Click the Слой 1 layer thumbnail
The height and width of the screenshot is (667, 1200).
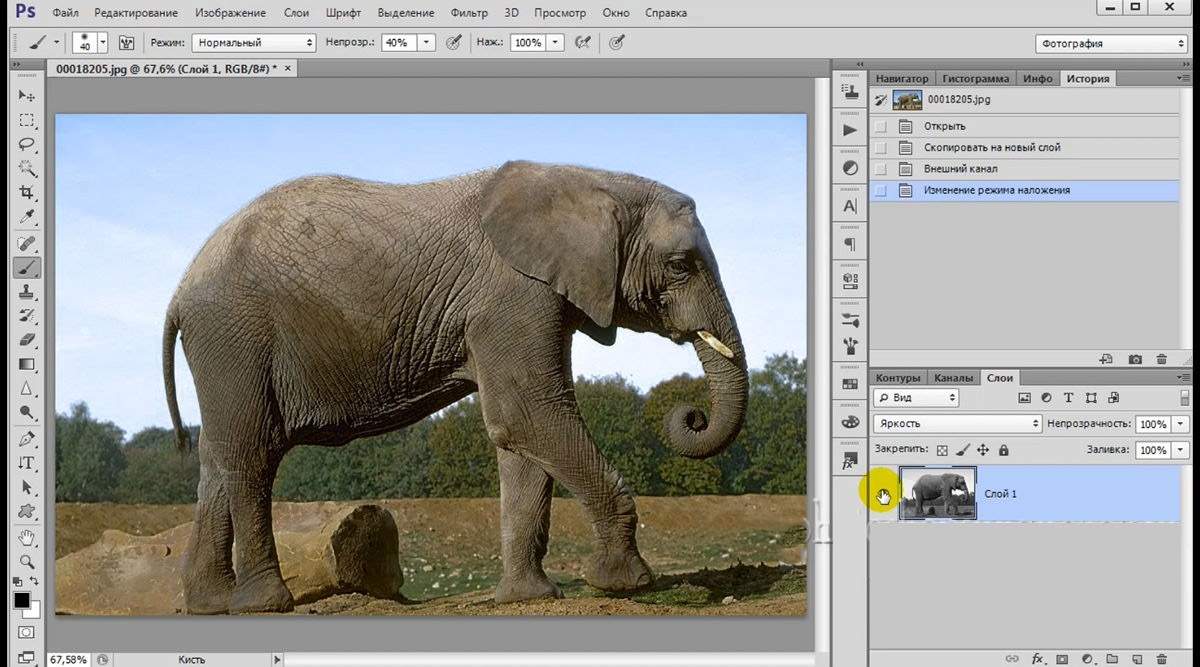938,493
